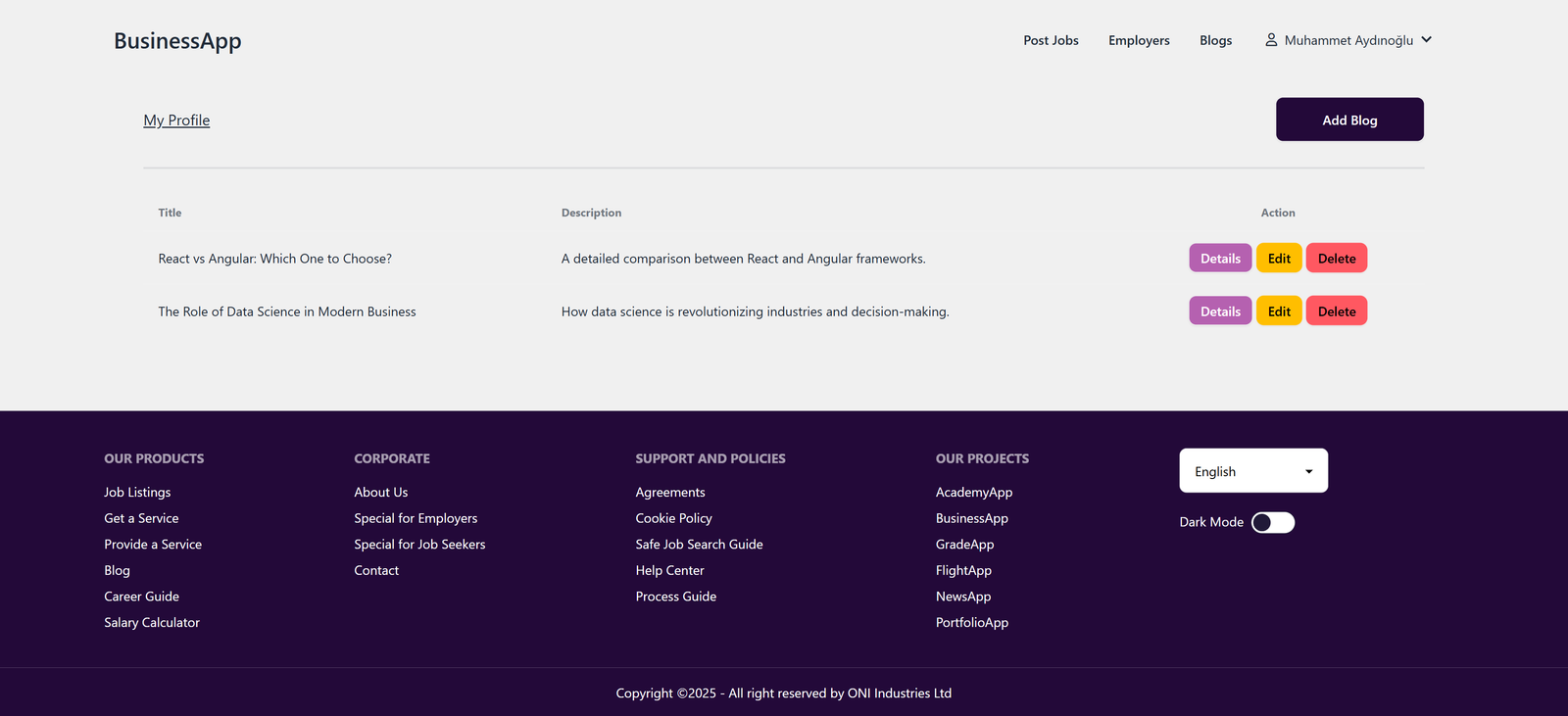1568x716 pixels.
Task: Edit the React vs Angular blog
Action: pos(1279,259)
